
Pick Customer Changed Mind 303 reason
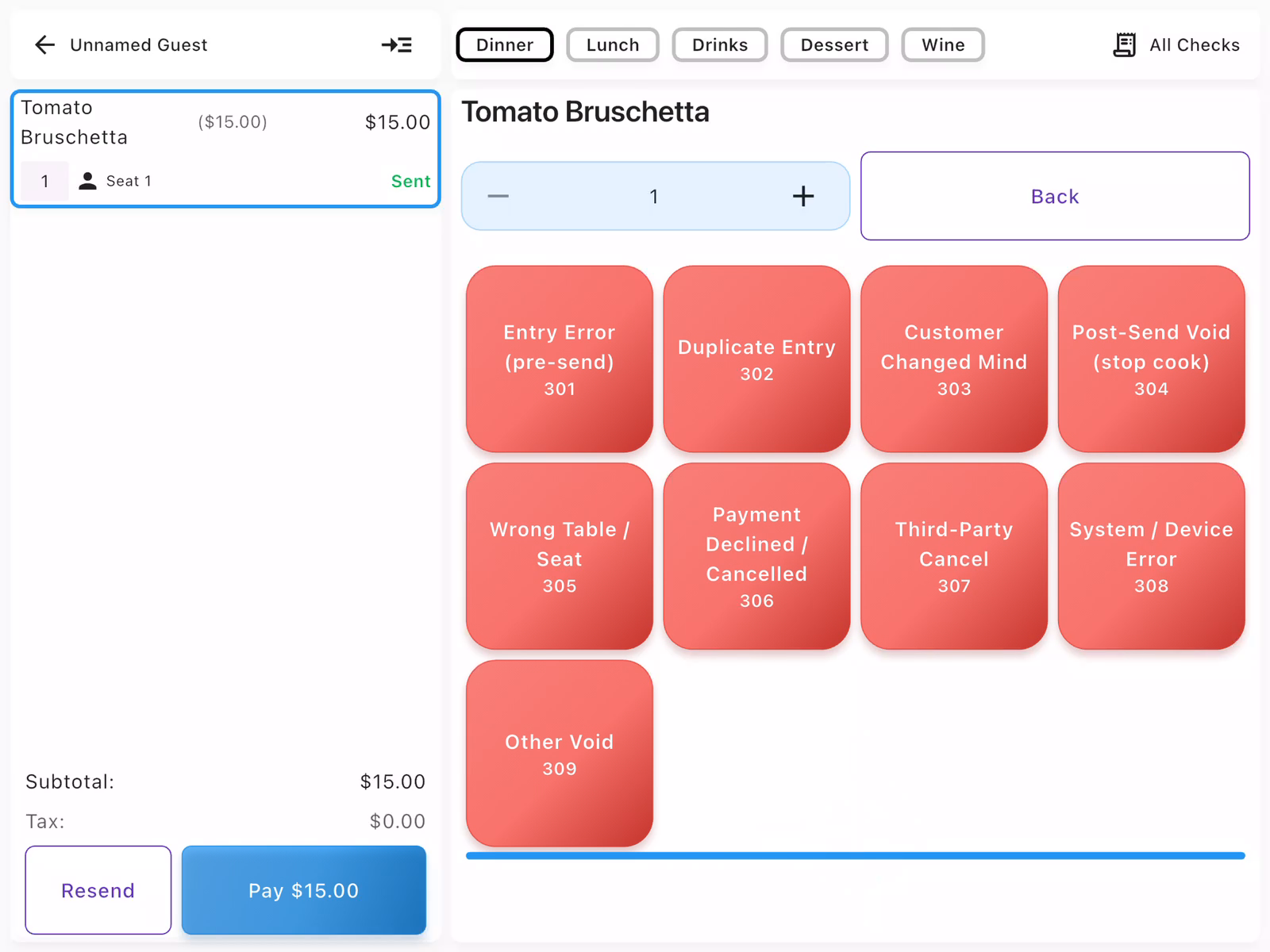pos(953,359)
